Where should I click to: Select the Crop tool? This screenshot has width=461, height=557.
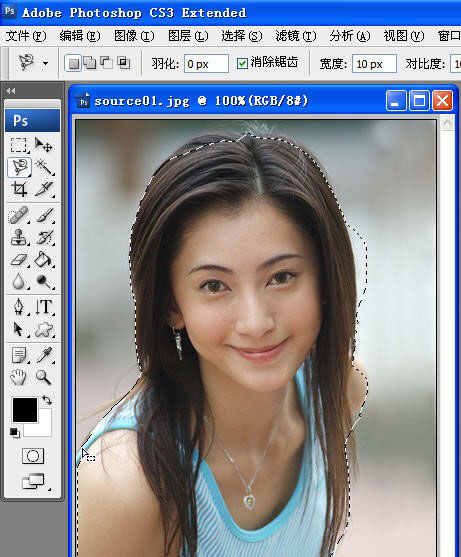coord(19,189)
